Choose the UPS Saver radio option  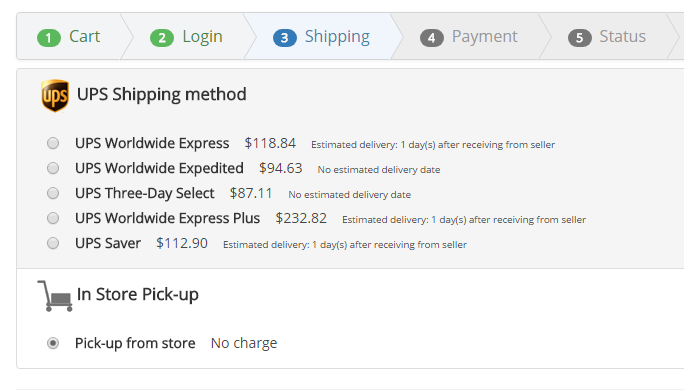pyautogui.click(x=53, y=243)
